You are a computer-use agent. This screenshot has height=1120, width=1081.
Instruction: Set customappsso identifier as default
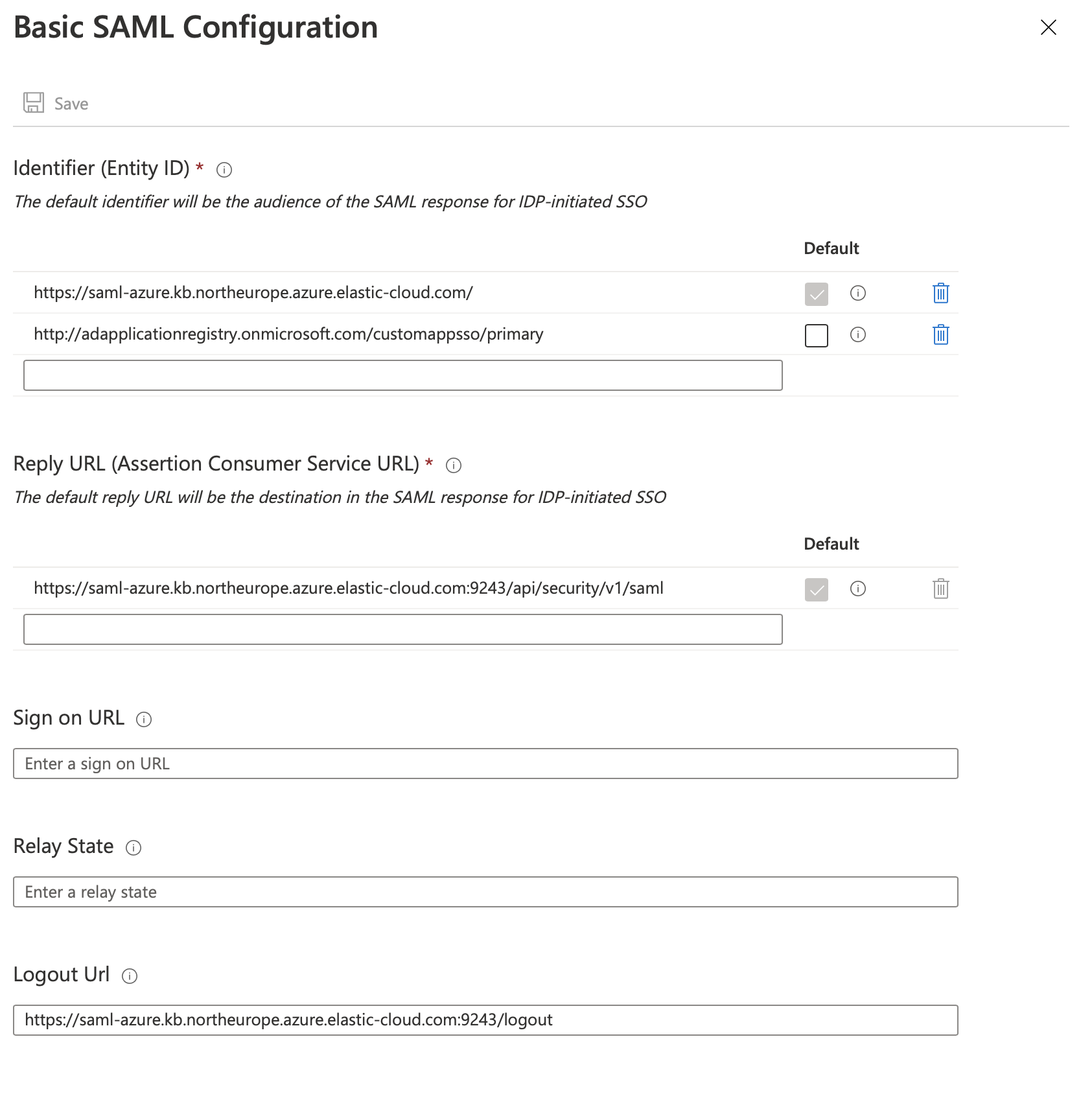(816, 335)
